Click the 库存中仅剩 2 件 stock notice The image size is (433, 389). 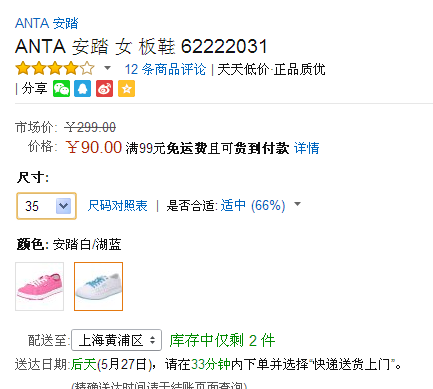[x=222, y=340]
